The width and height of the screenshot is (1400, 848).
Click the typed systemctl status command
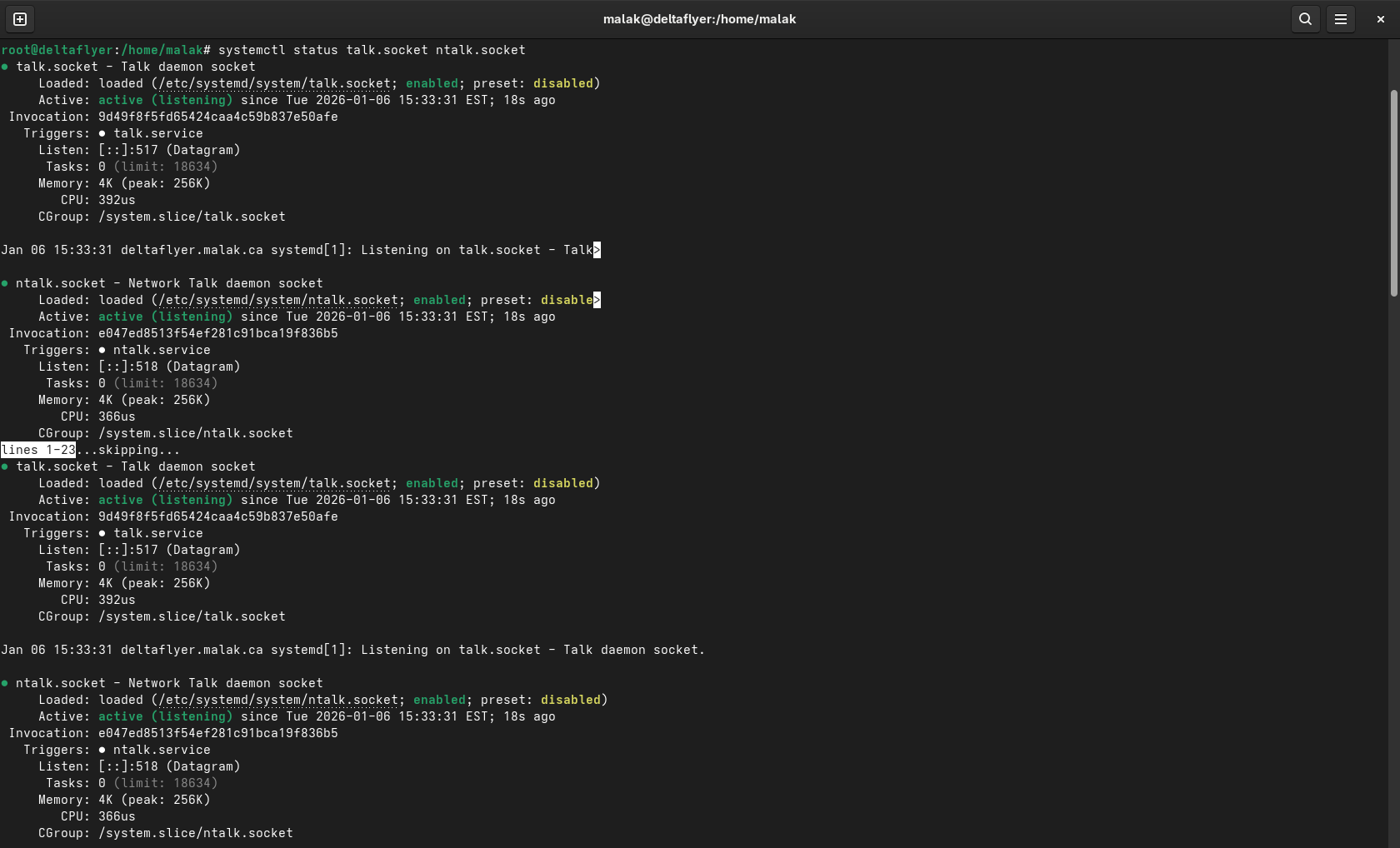click(x=372, y=50)
